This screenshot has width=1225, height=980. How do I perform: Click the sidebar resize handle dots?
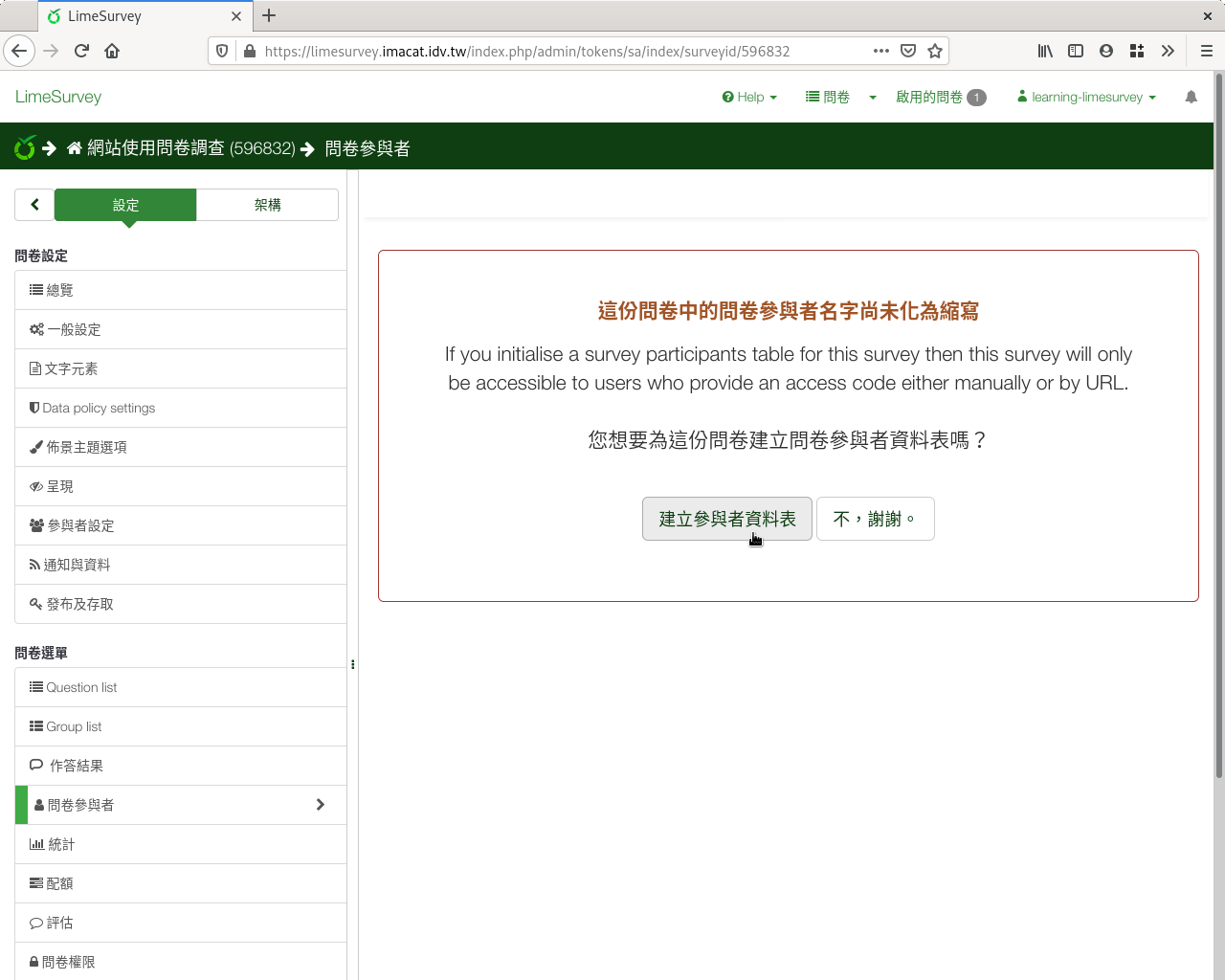[x=353, y=664]
